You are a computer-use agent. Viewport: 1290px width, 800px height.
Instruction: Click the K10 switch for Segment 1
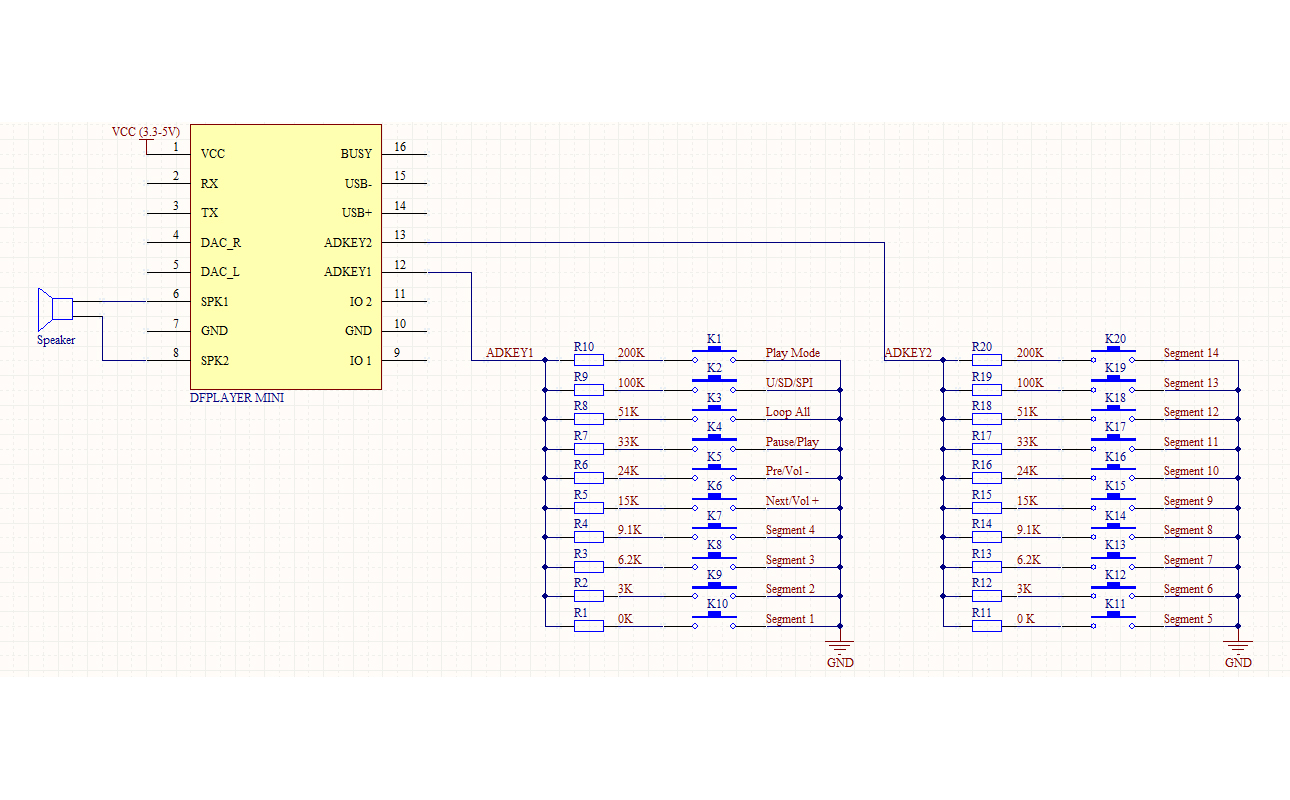[714, 620]
